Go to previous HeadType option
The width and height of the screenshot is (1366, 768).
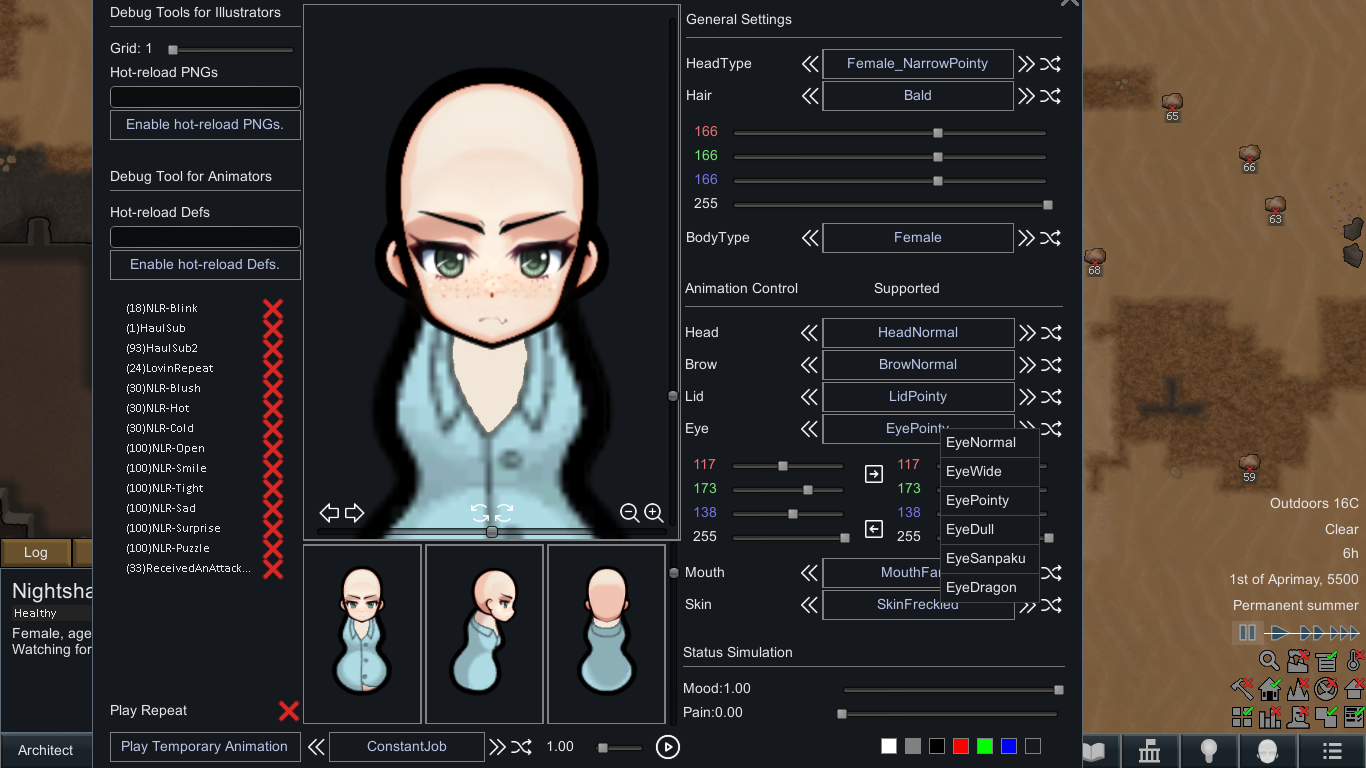point(810,64)
